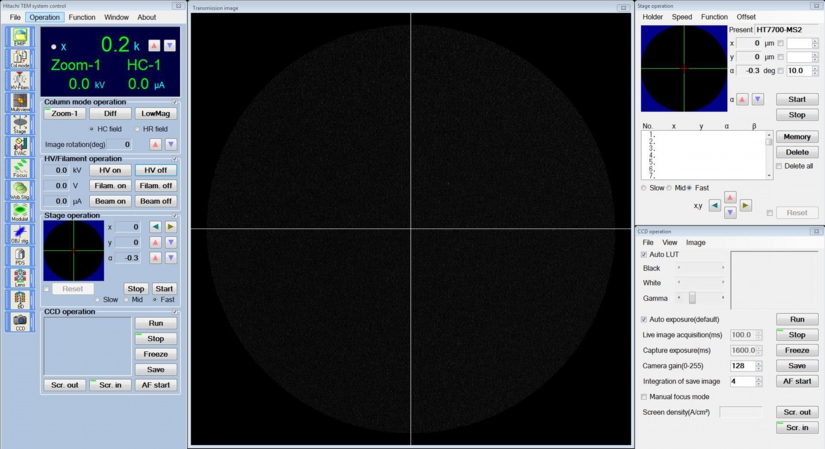Enable the Manual focus mode checkbox
Image resolution: width=825 pixels, height=449 pixels.
[643, 397]
